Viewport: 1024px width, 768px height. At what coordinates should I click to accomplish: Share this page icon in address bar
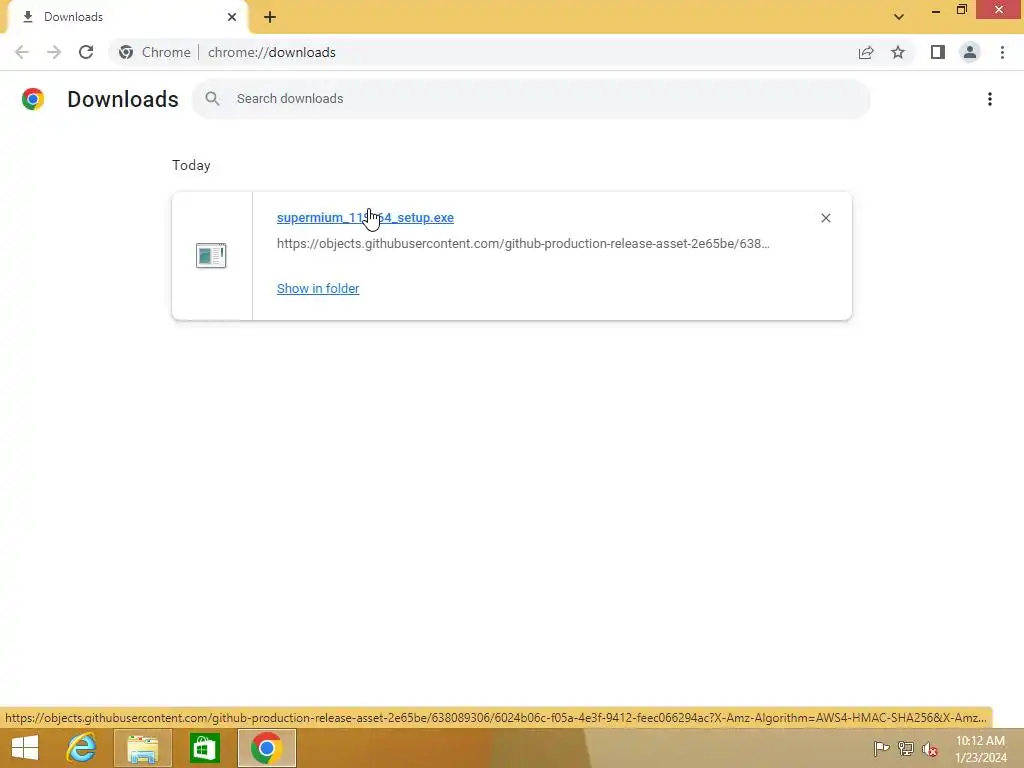(x=866, y=52)
